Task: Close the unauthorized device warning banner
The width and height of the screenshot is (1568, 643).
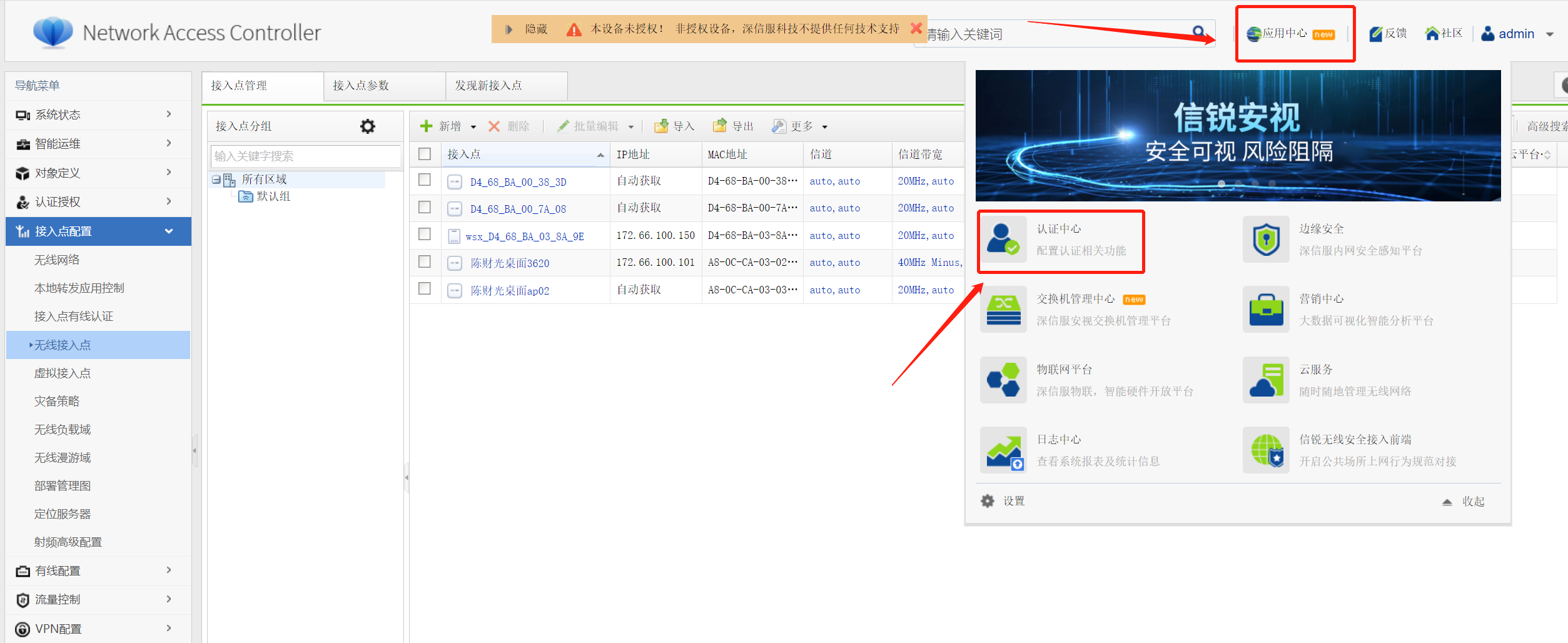Action: tap(916, 28)
